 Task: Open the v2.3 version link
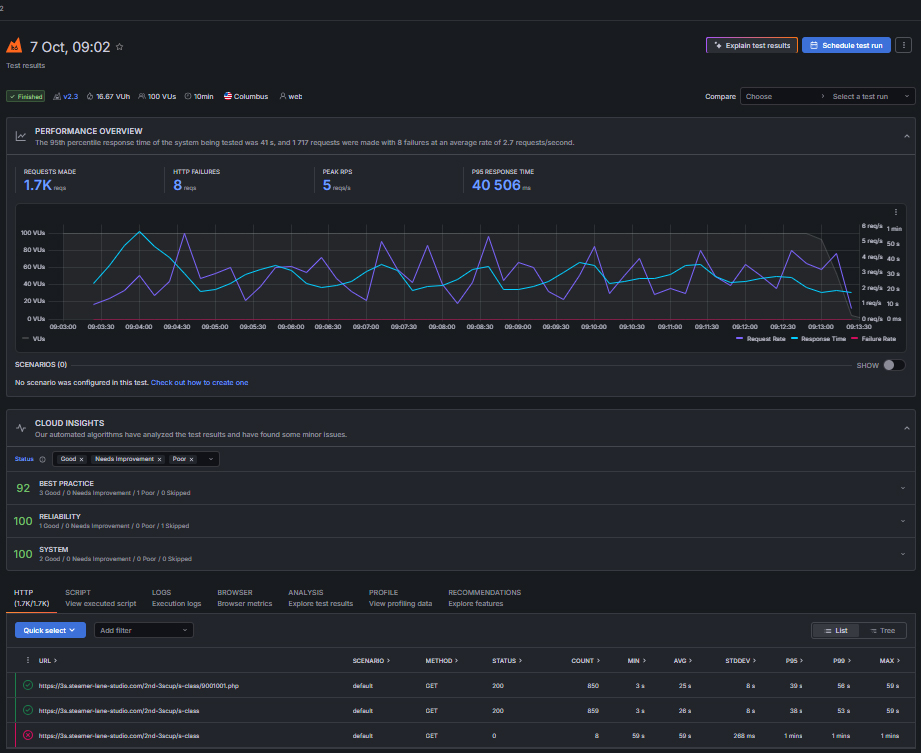pos(70,96)
